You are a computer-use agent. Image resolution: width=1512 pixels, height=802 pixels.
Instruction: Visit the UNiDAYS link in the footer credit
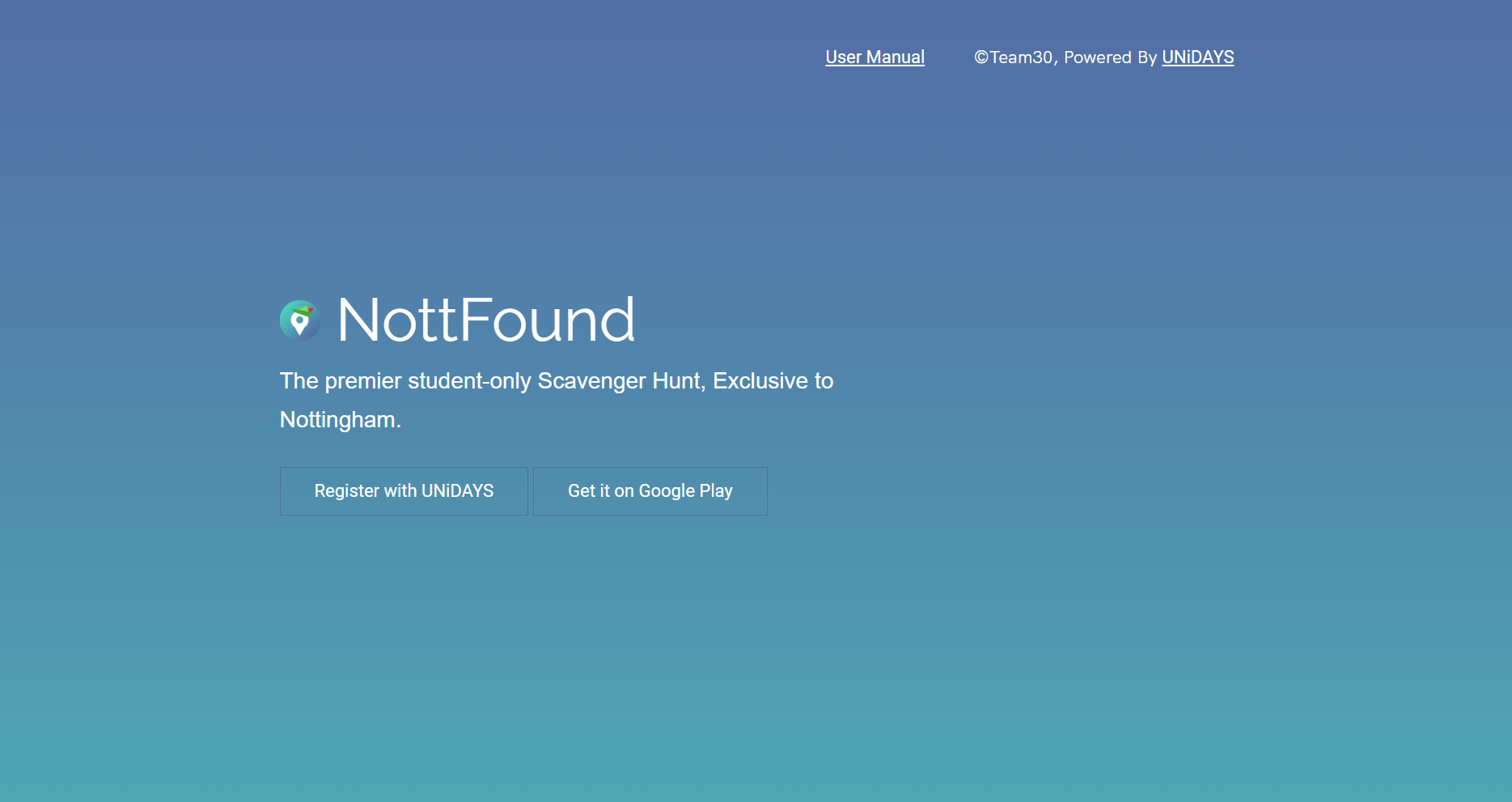pos(1198,57)
